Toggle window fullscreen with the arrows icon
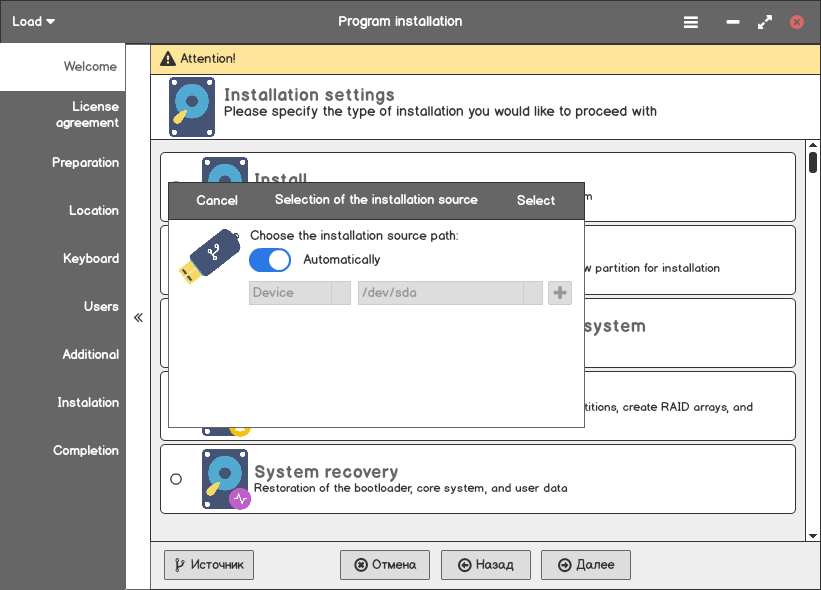 click(765, 21)
